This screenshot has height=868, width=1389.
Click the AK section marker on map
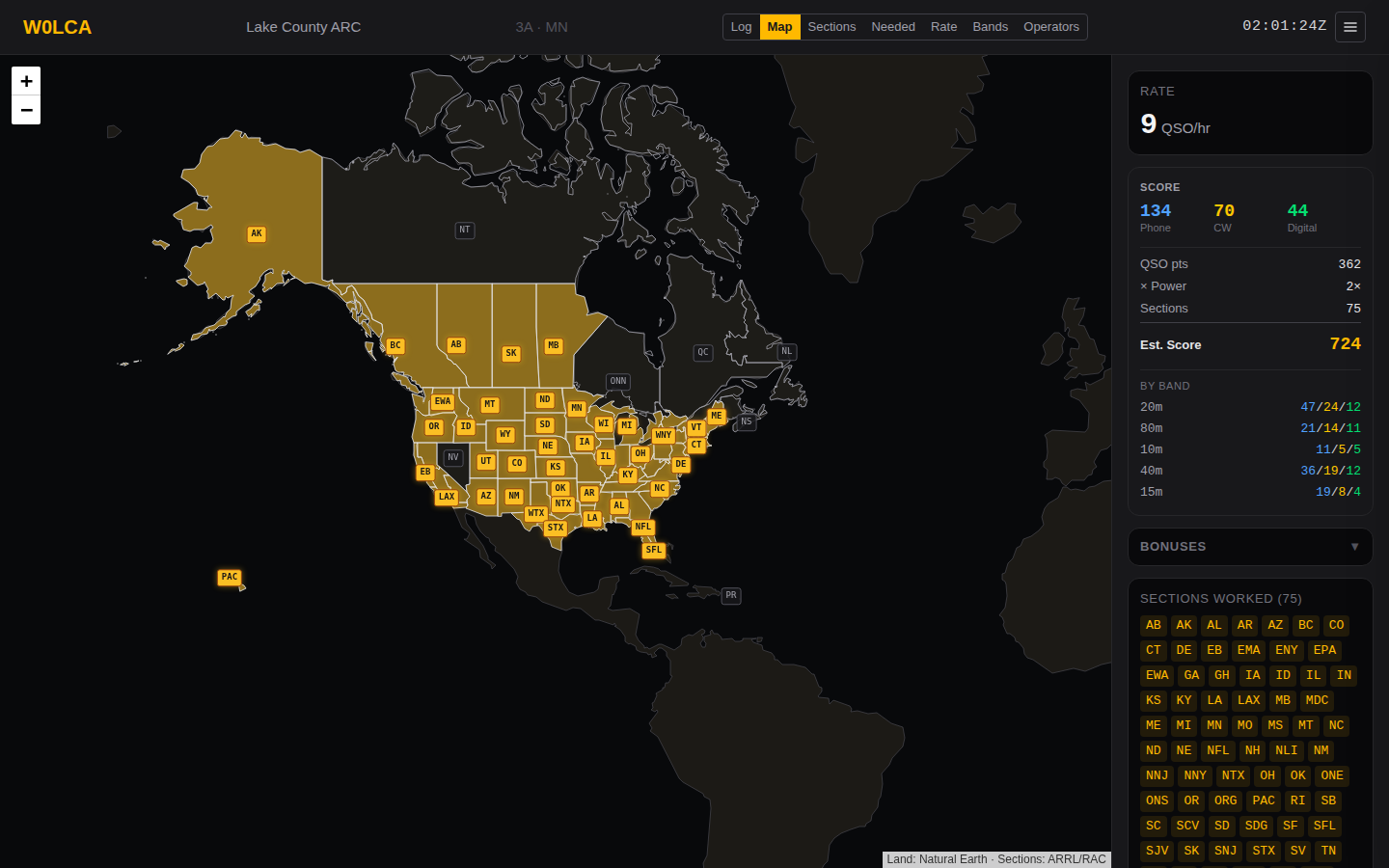click(x=257, y=233)
